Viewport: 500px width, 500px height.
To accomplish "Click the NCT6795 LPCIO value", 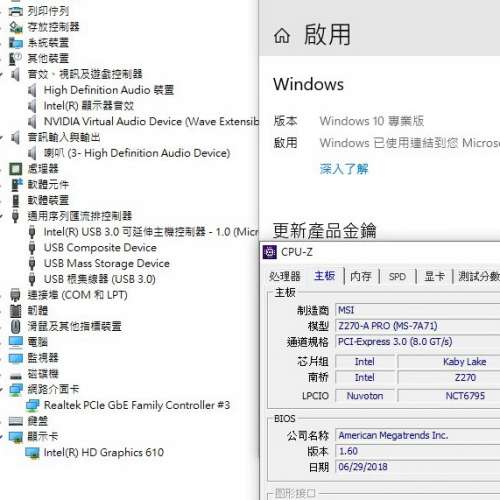I will click(x=465, y=396).
